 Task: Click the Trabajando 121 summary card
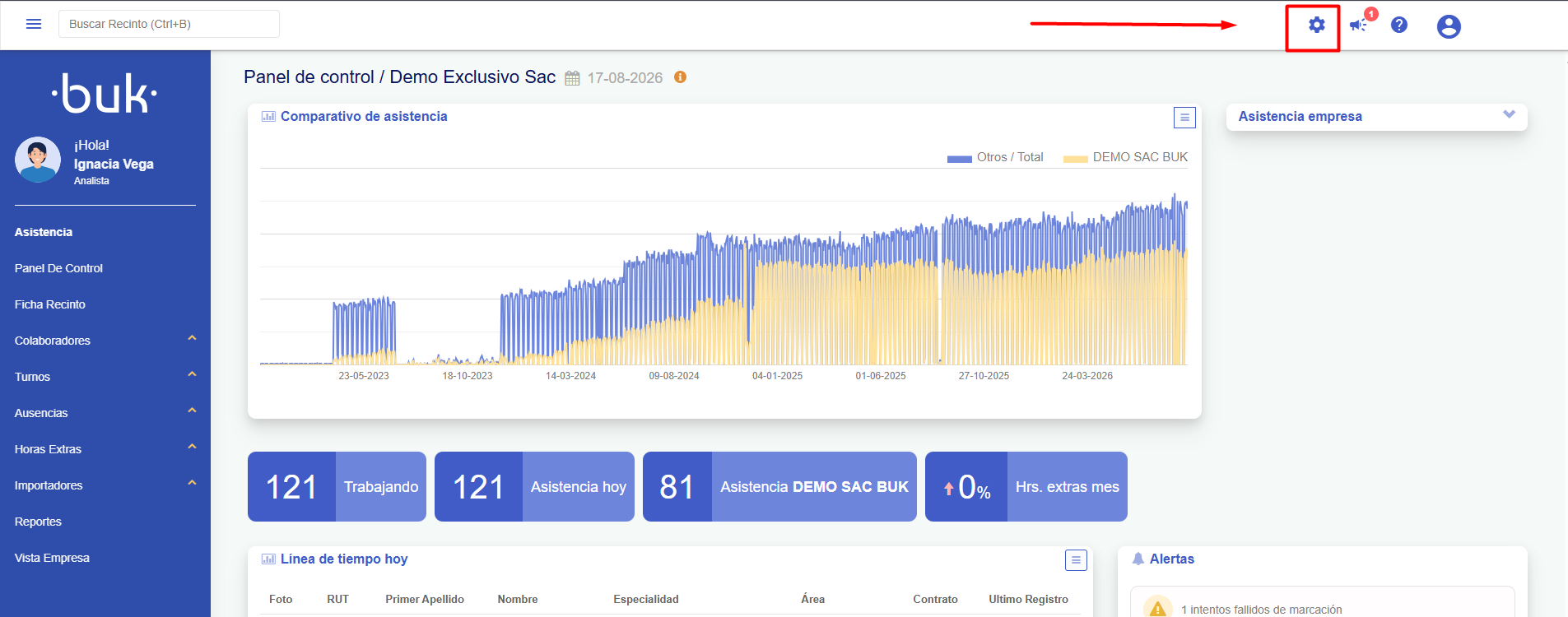coord(337,486)
